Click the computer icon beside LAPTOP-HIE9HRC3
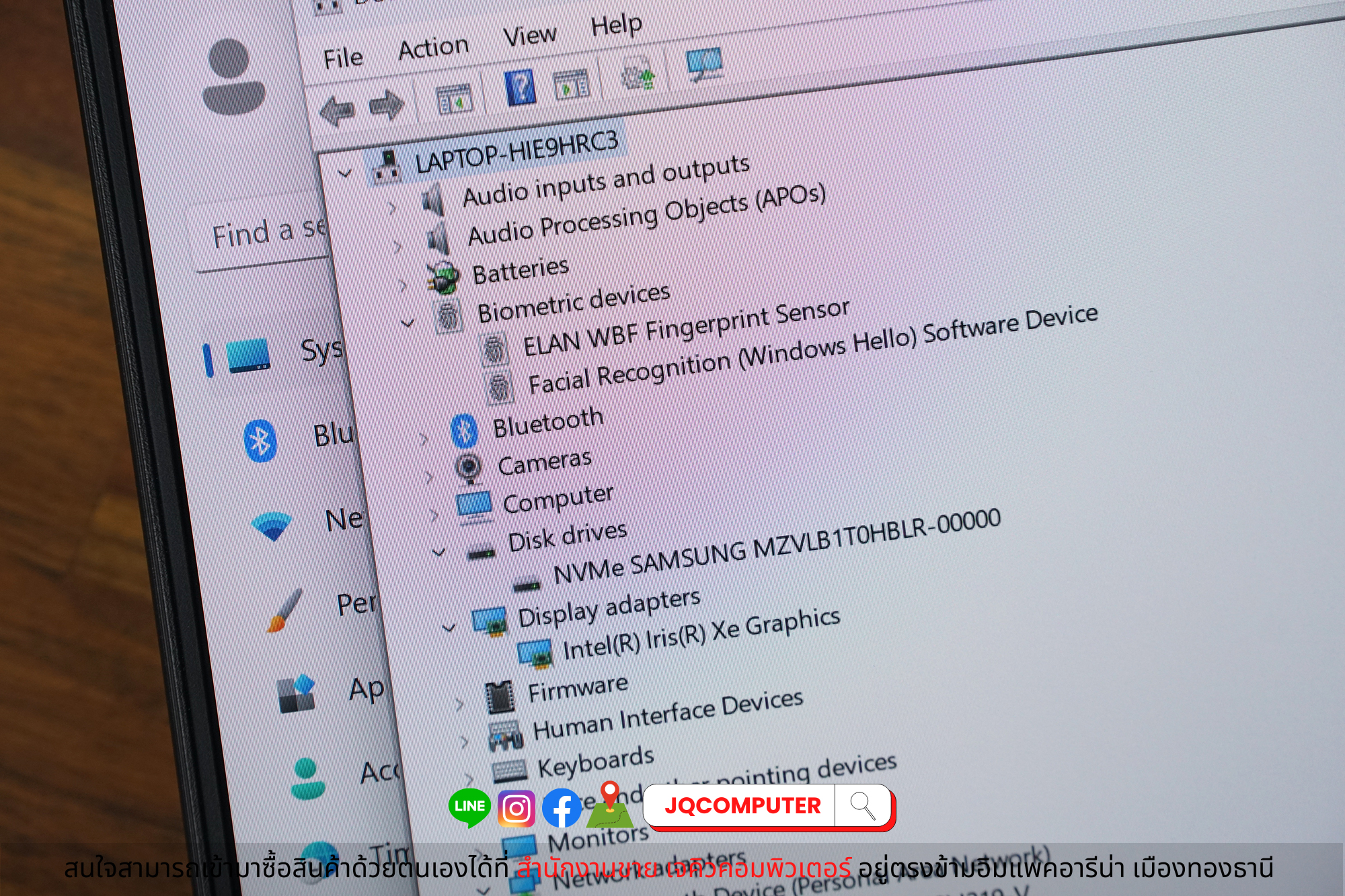This screenshot has height=896, width=1345. point(387,166)
